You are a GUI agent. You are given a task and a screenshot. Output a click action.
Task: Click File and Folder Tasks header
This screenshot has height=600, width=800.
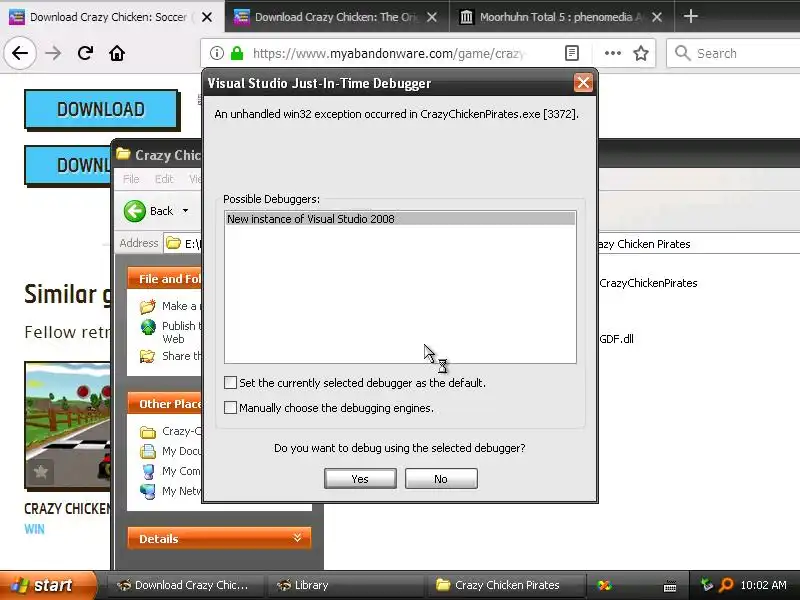[164, 279]
